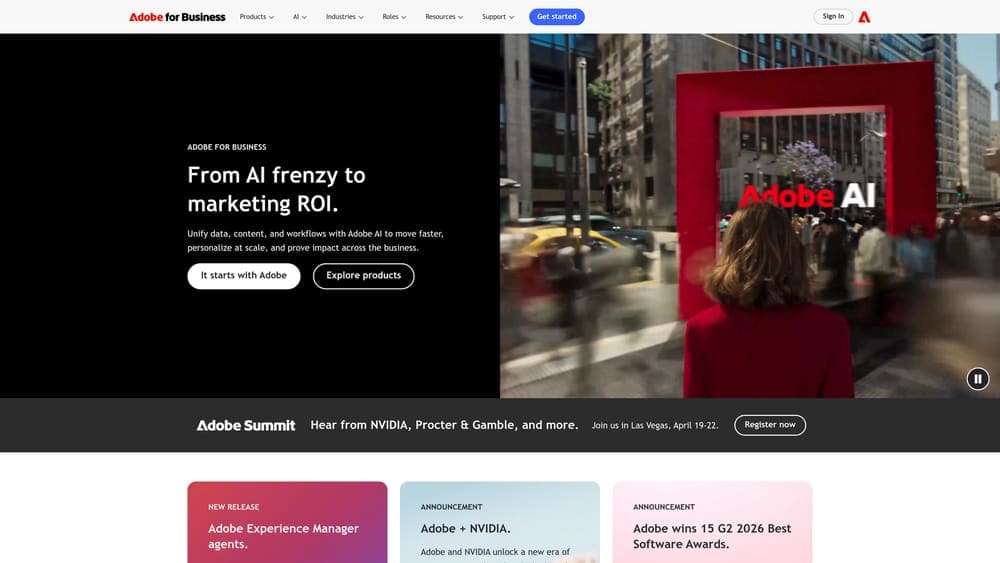1000x563 pixels.
Task: Click the Adobe AI hero video image
Action: [750, 216]
